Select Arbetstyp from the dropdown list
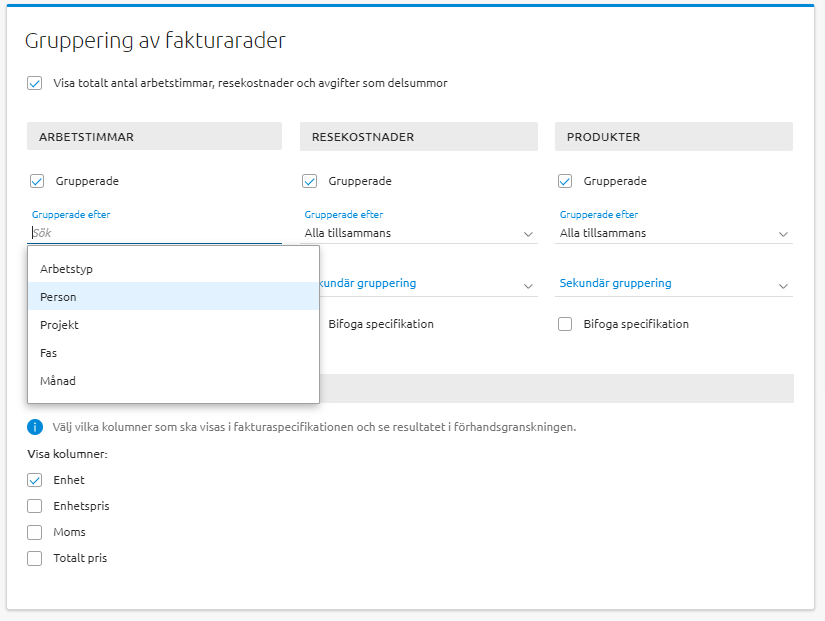This screenshot has width=825, height=621. (66, 269)
